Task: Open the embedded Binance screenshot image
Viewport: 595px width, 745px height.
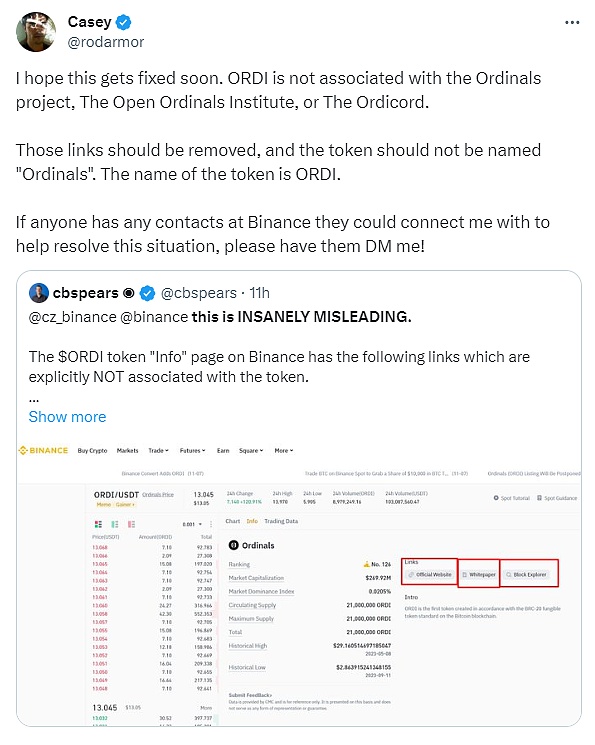Action: point(299,581)
